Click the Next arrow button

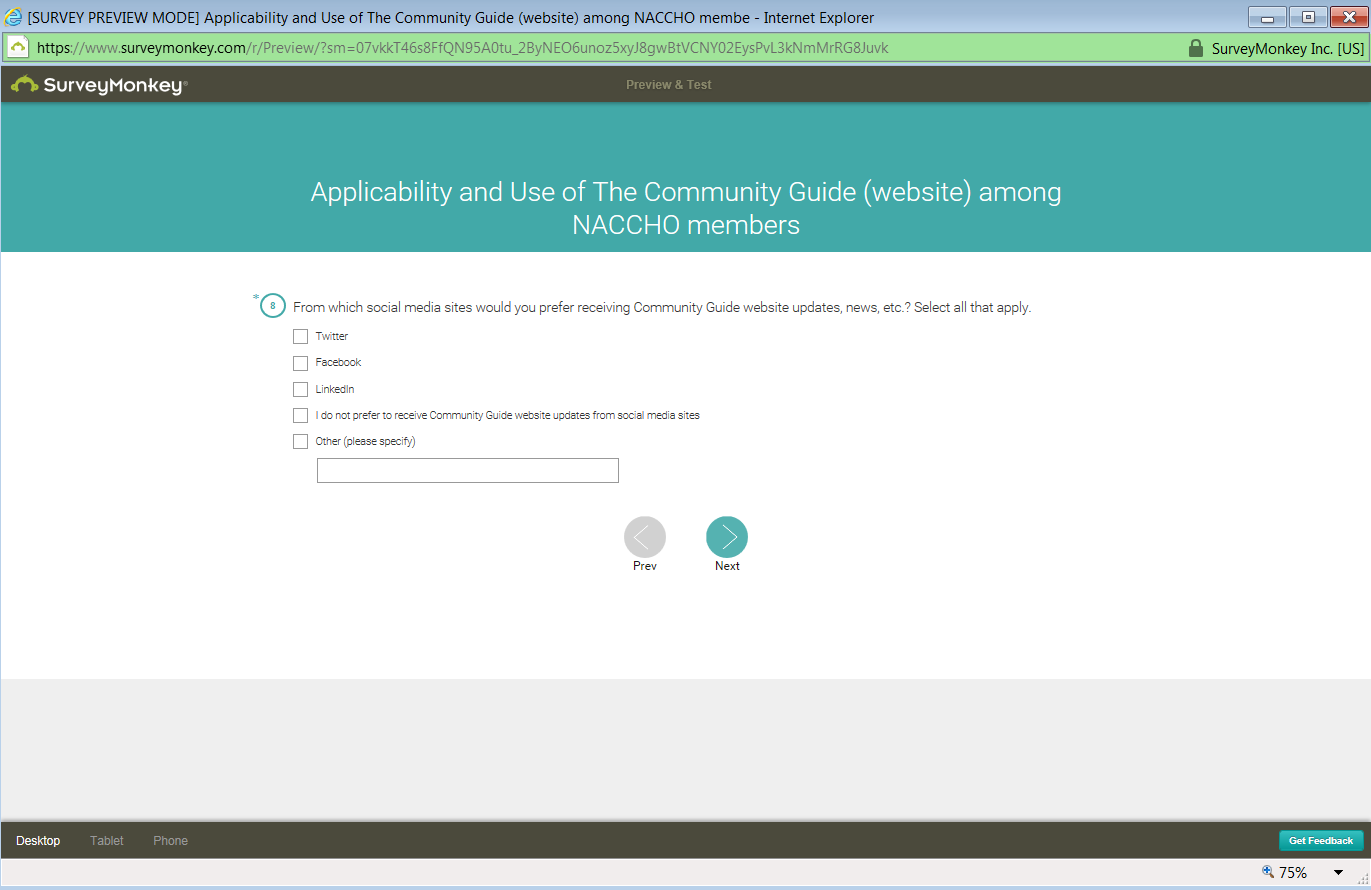pyautogui.click(x=727, y=537)
